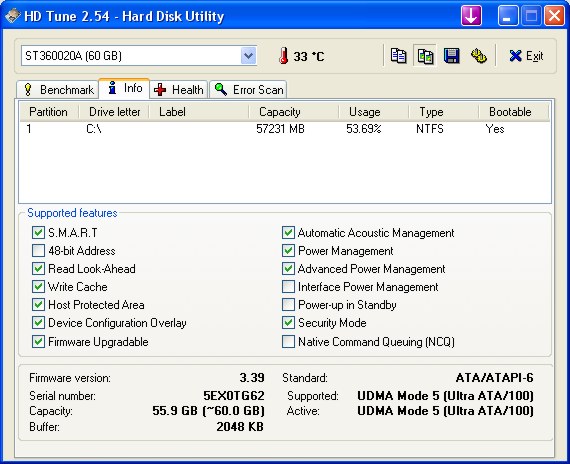The image size is (570, 464).
Task: Click the Capacity column header
Action: (294, 112)
